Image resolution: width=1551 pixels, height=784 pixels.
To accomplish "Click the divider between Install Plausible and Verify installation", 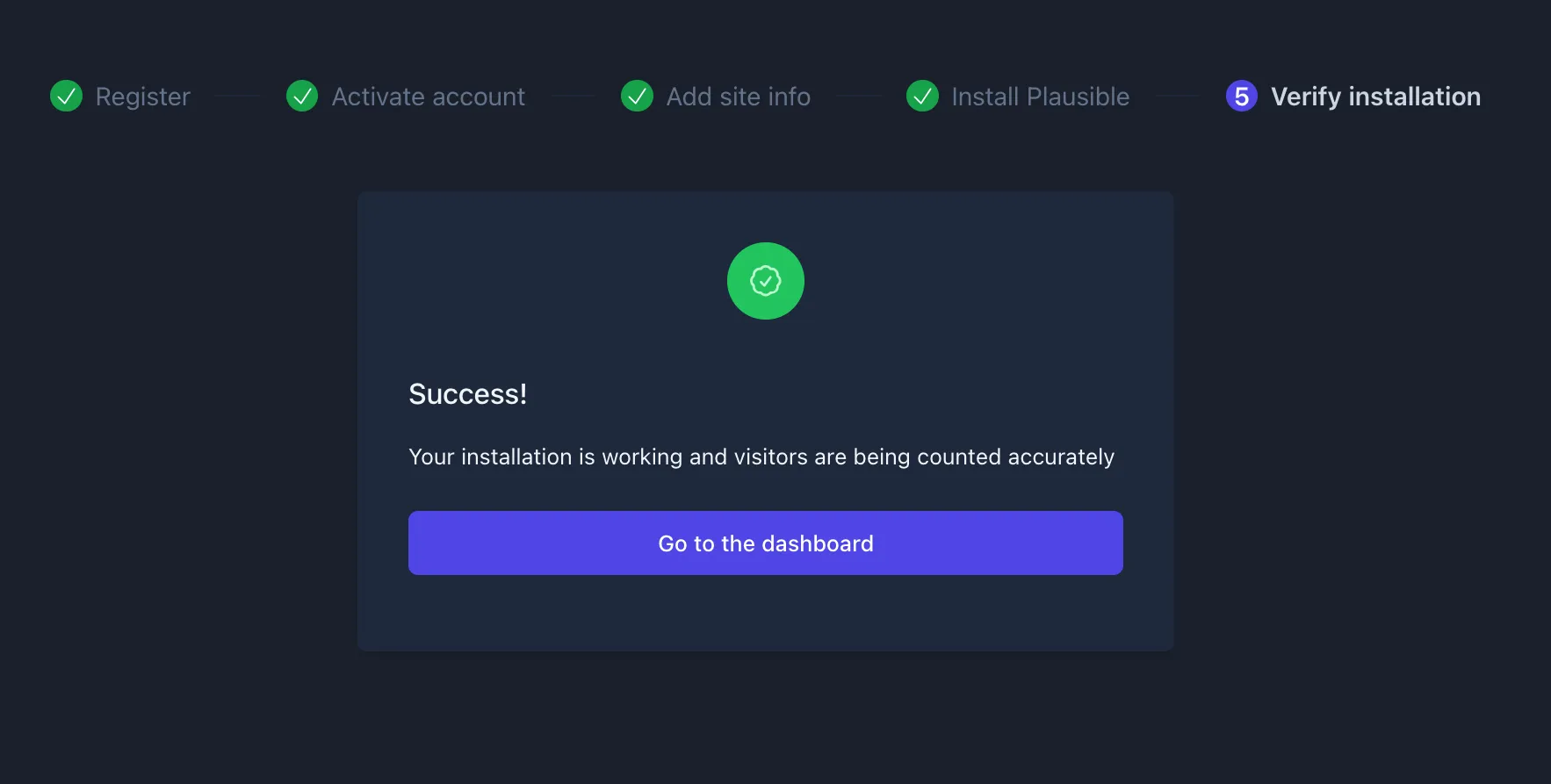I will 1177,96.
